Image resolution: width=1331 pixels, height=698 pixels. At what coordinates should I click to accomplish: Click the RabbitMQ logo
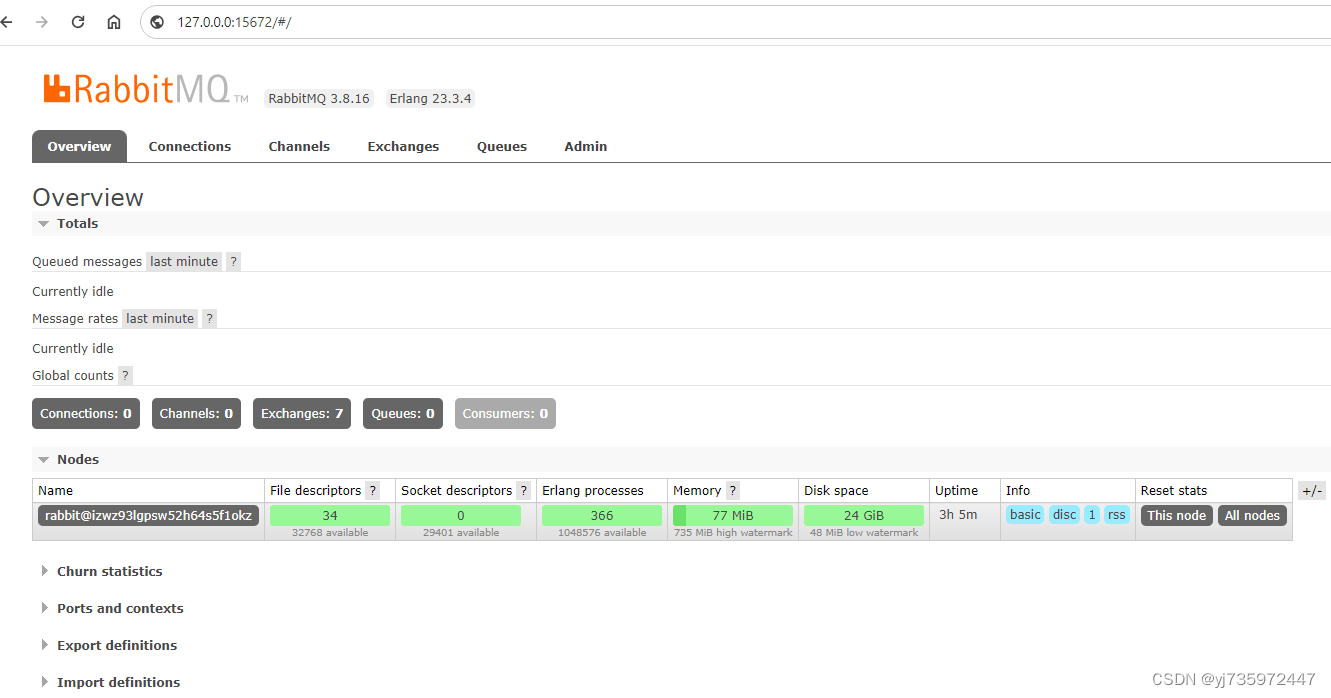[145, 89]
